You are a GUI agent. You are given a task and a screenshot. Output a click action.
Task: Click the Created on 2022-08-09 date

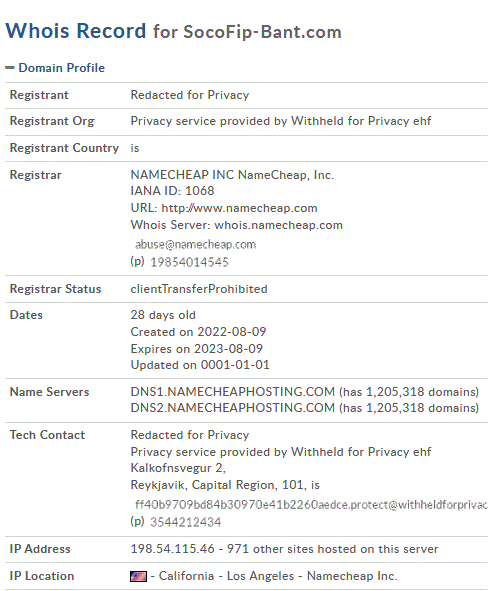(198, 332)
